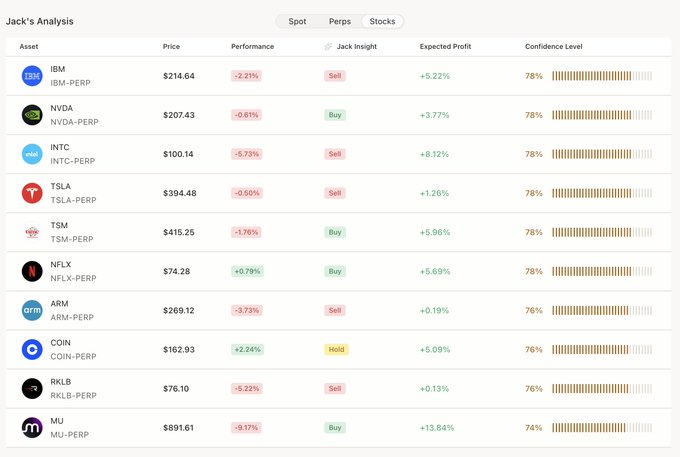Click the Coinbase logo icon

click(x=32, y=349)
